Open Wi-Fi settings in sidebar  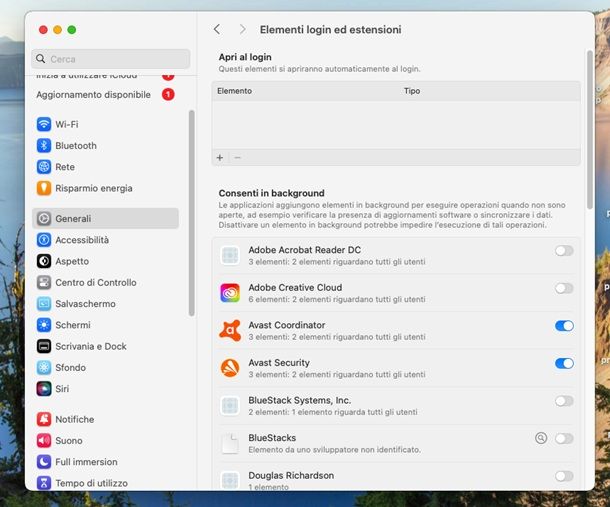(x=67, y=124)
